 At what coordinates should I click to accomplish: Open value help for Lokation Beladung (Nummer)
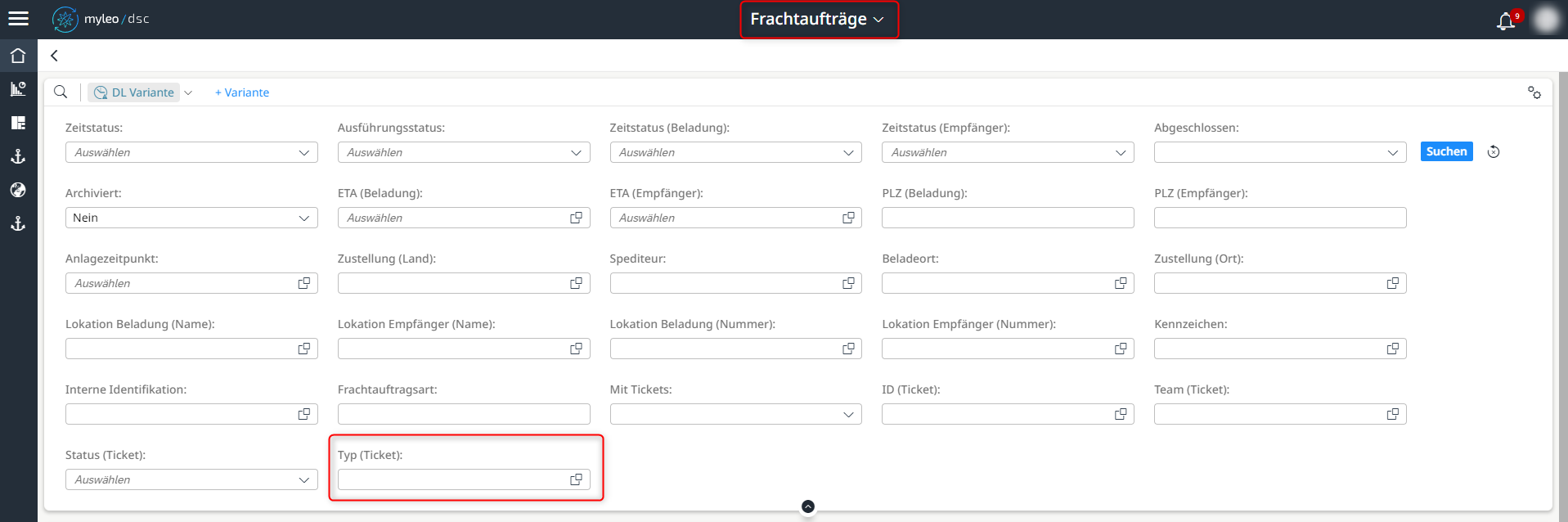click(848, 349)
